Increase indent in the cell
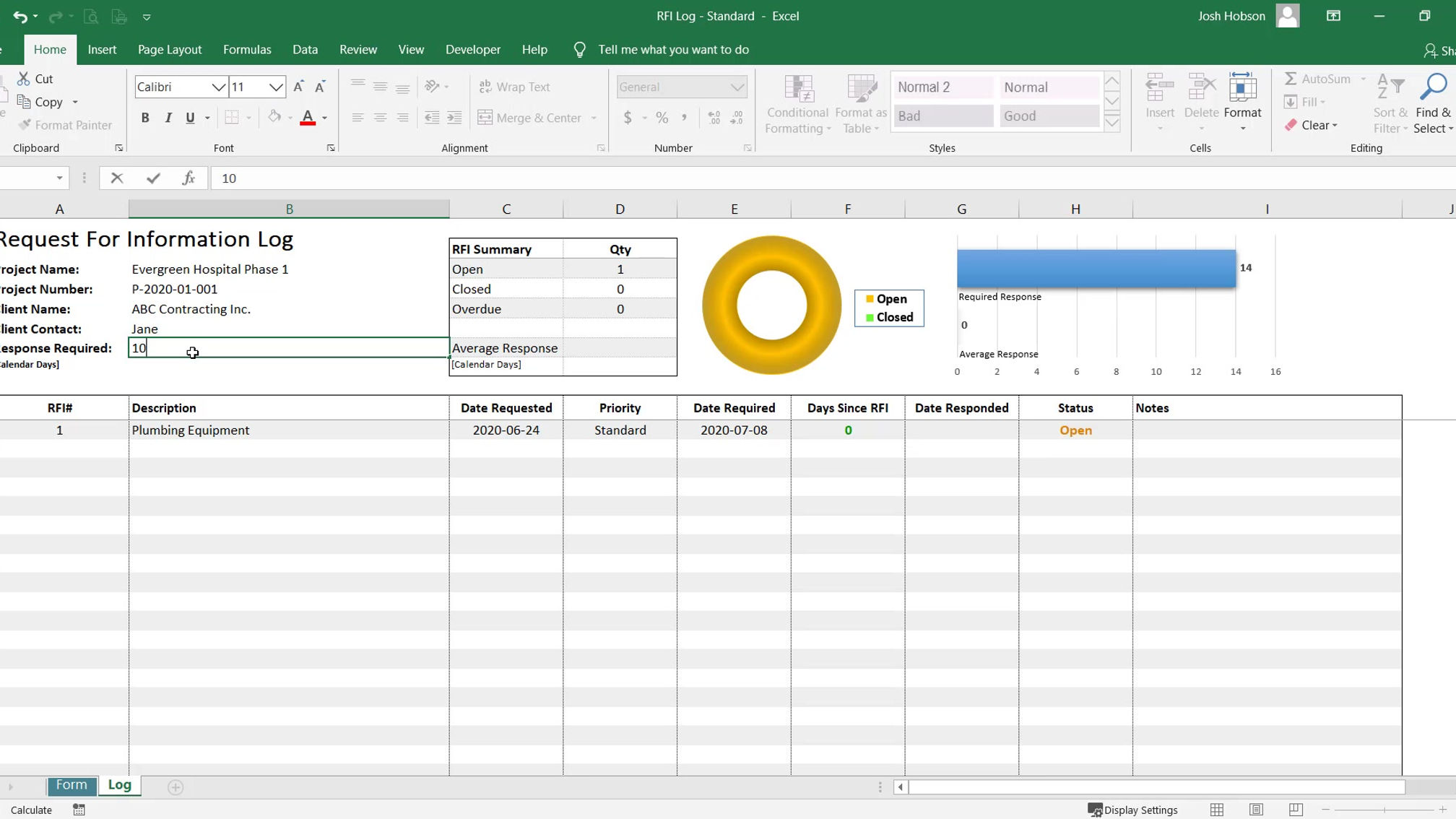This screenshot has height=819, width=1456. [454, 118]
